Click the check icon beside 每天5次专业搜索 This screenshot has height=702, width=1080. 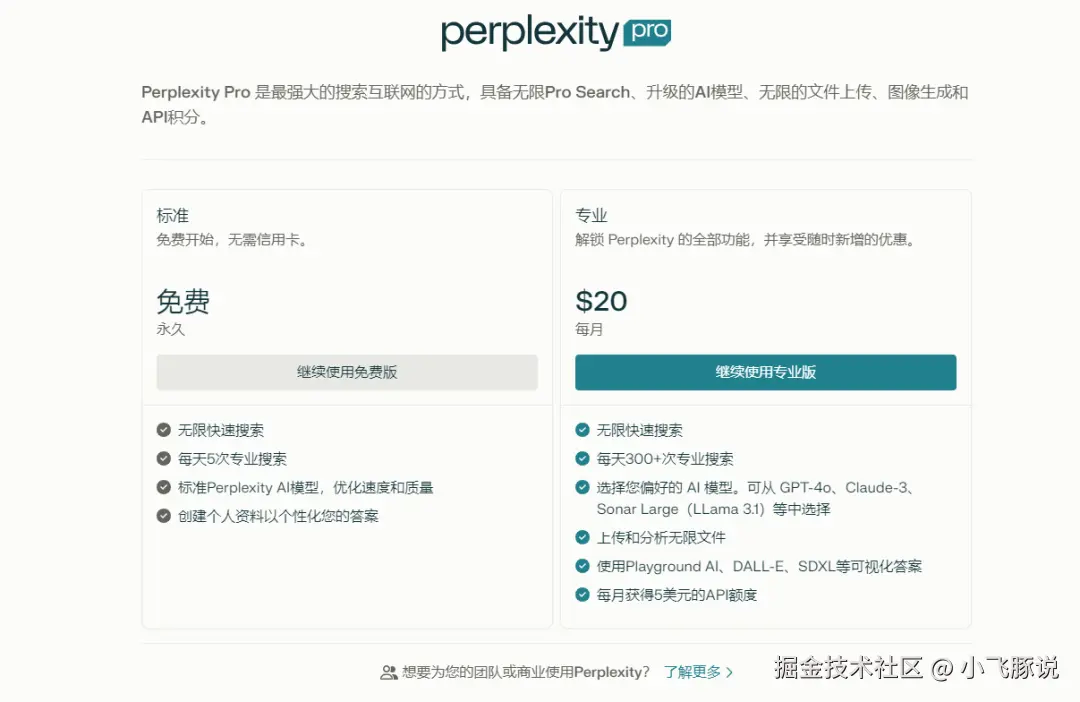pyautogui.click(x=164, y=459)
